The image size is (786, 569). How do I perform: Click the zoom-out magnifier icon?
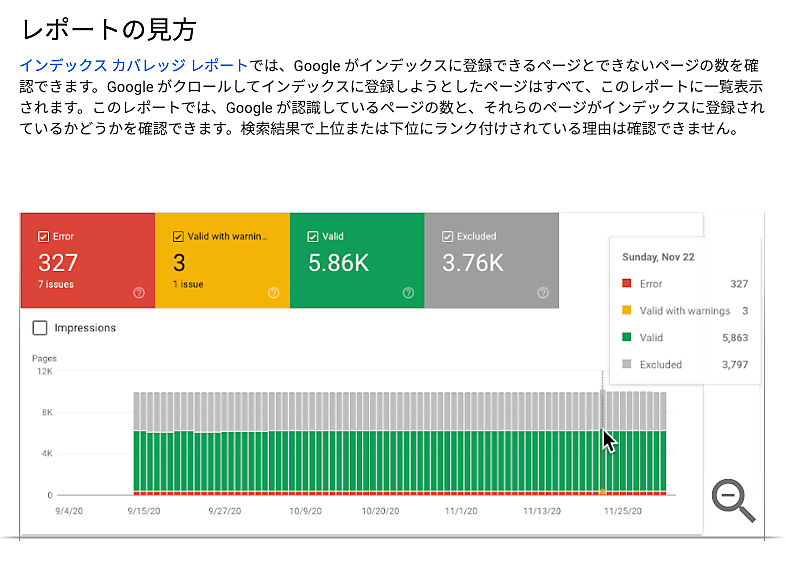pyautogui.click(x=733, y=500)
